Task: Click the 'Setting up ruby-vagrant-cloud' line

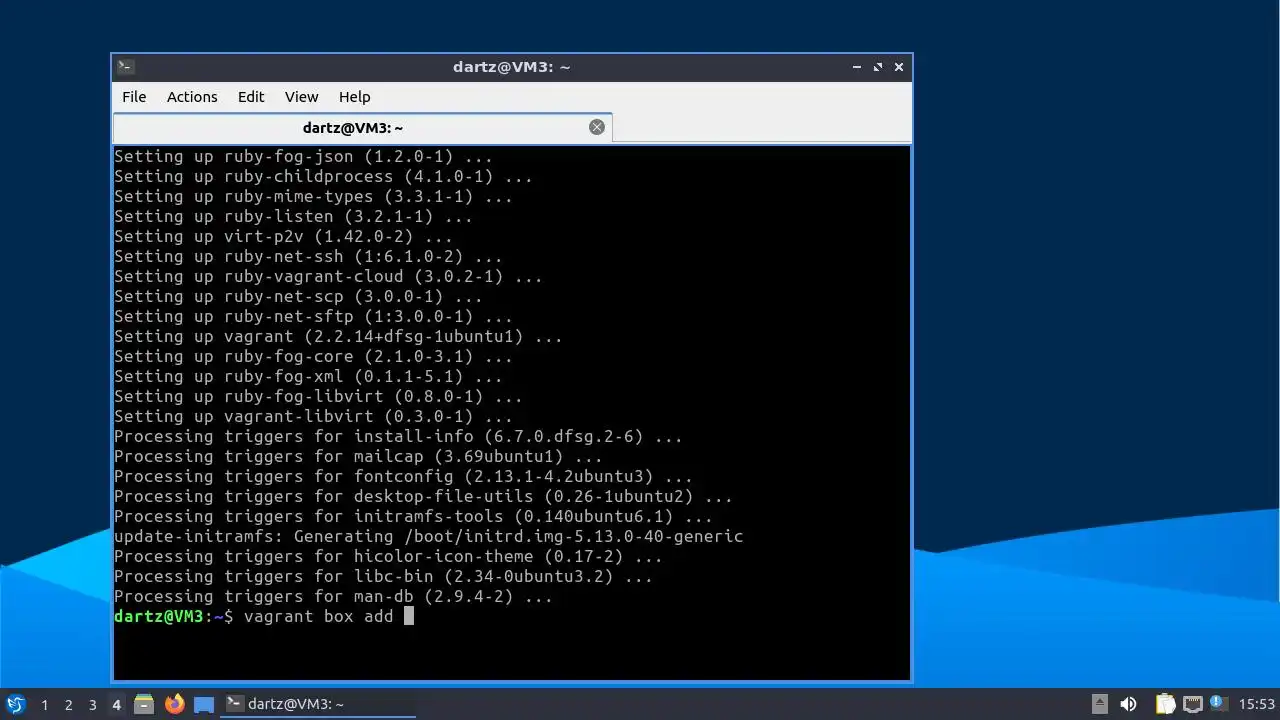Action: coord(328,276)
